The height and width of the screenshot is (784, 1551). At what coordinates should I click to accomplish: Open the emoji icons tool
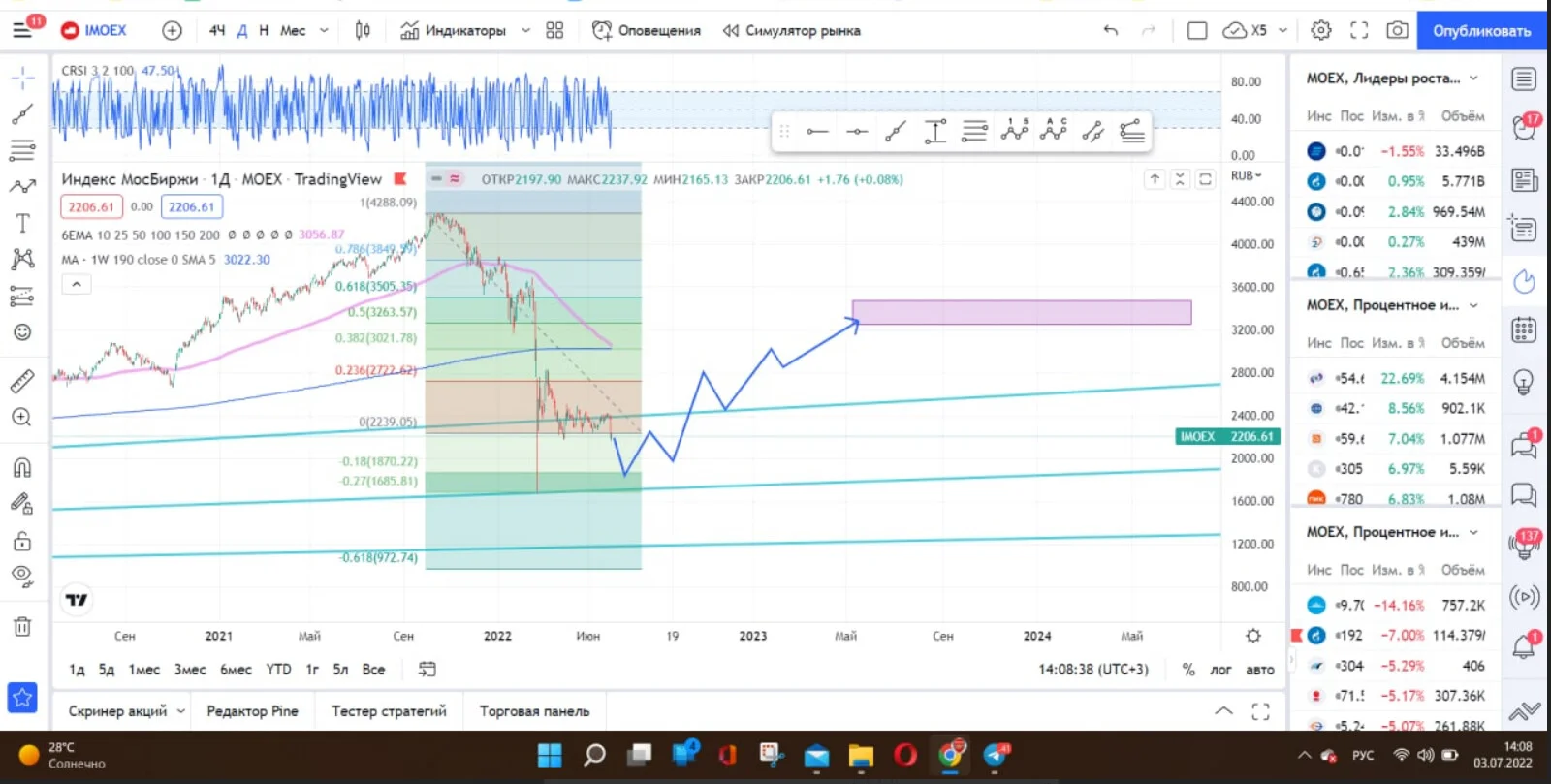tap(22, 332)
